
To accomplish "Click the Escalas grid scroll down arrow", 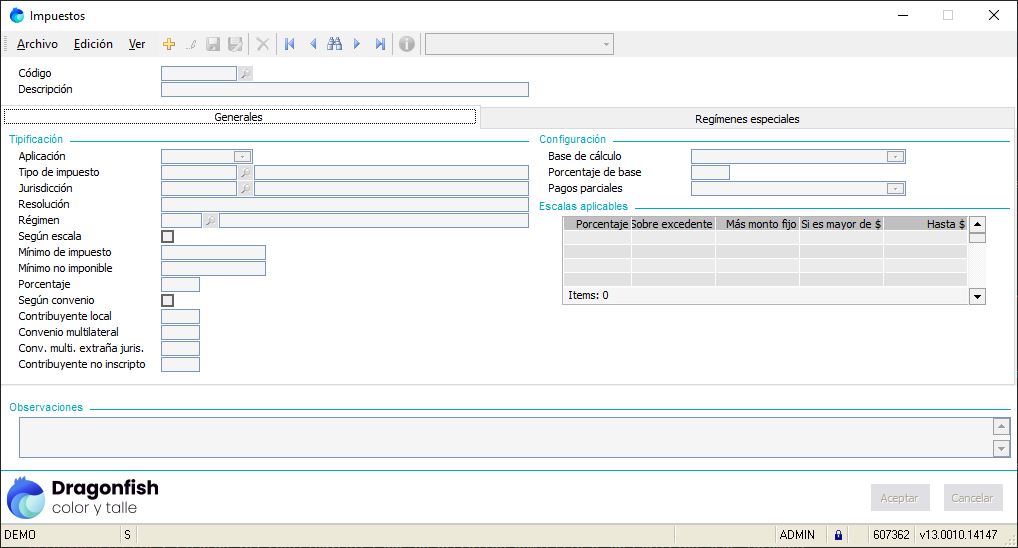I will pos(977,297).
